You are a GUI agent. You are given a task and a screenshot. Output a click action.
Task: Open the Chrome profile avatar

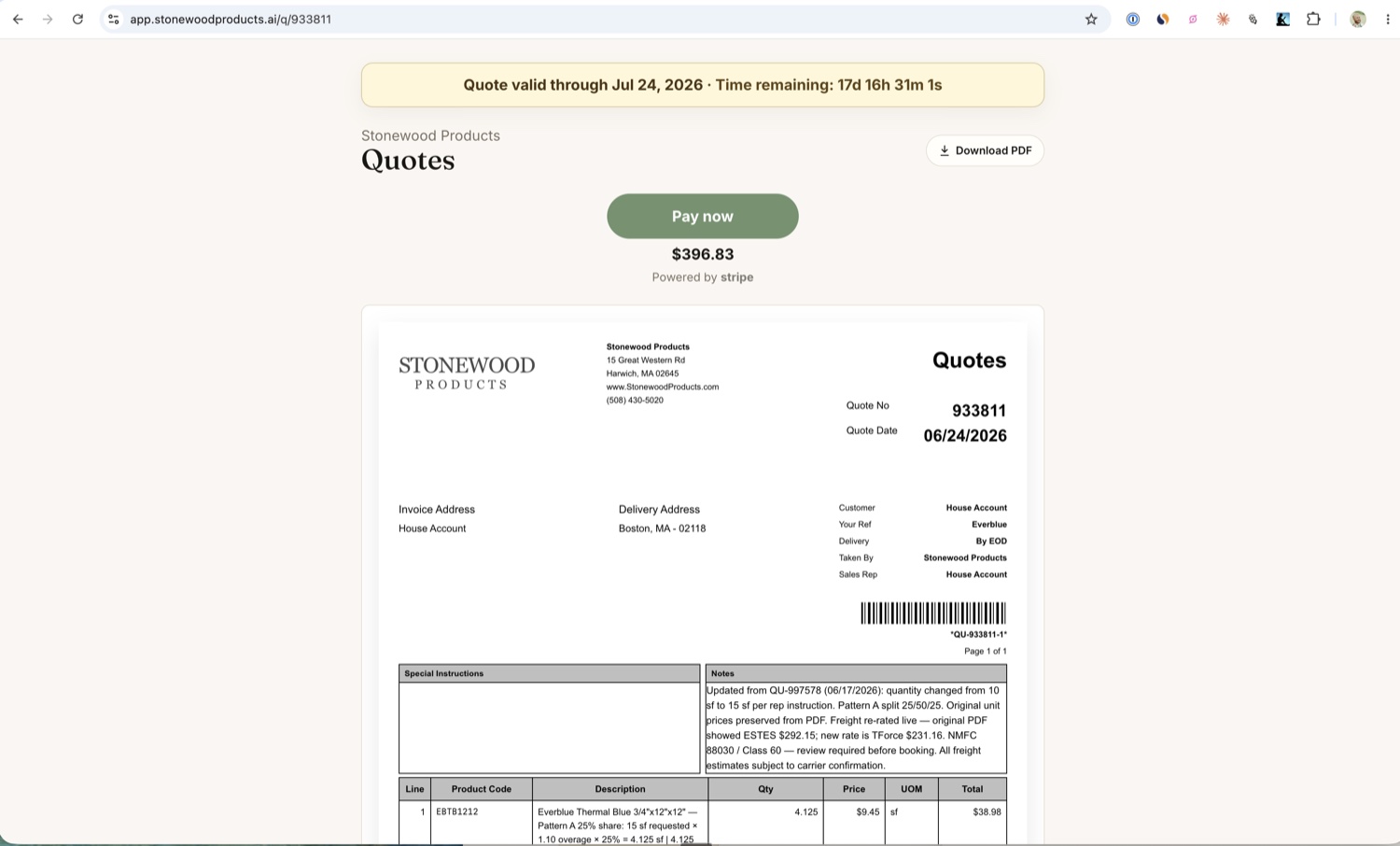pyautogui.click(x=1358, y=19)
